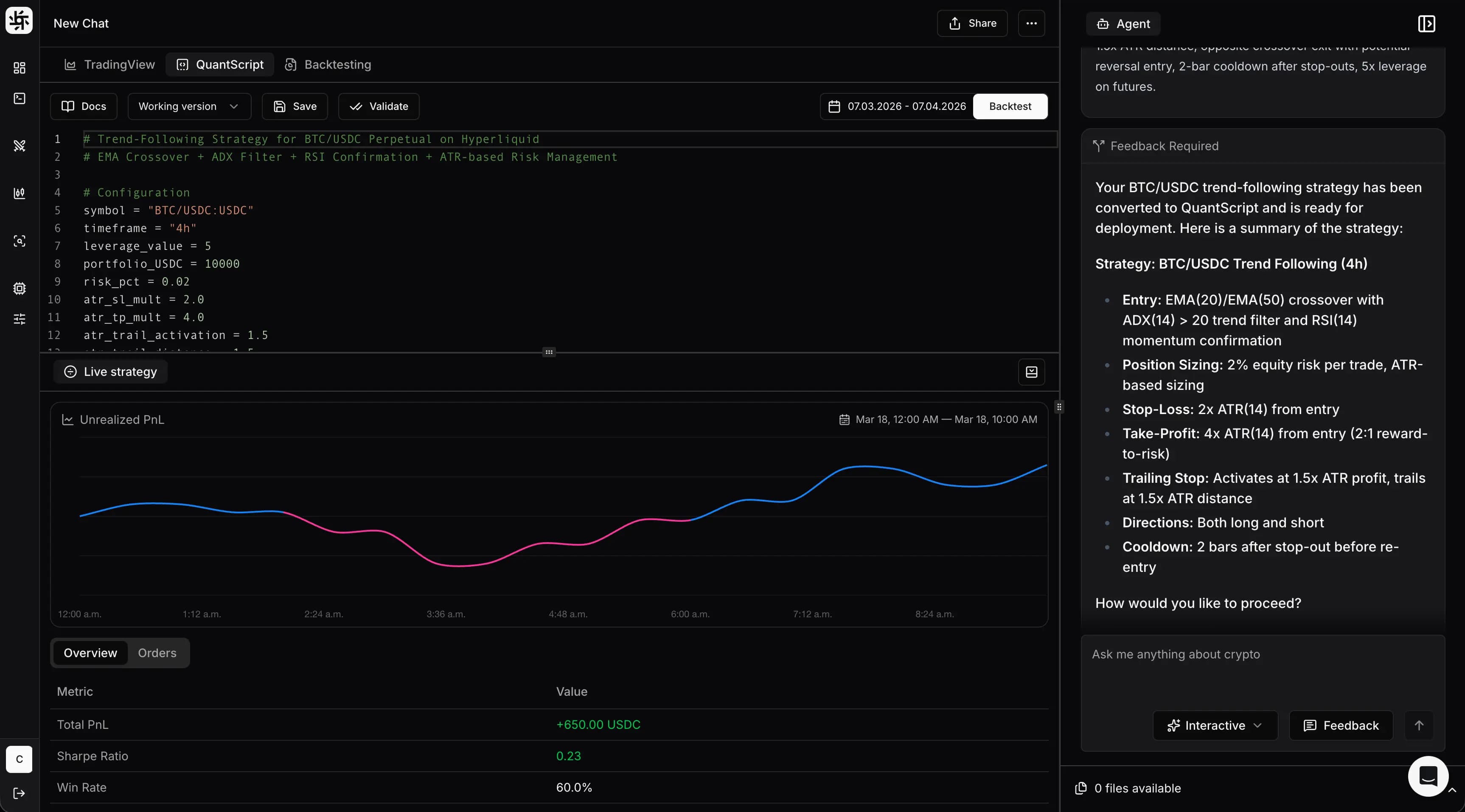Screen dimensions: 1465x812
Task: Click code line atr_tp_mult = 4.0
Action: 144,317
